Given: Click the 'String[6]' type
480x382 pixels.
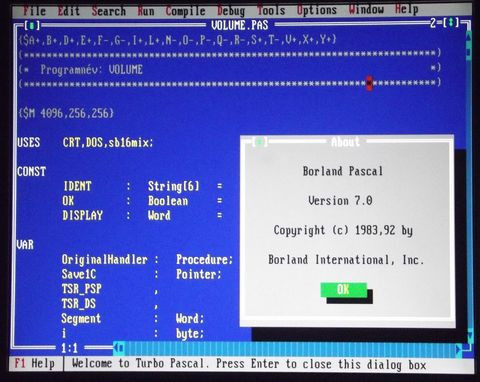Looking at the screenshot, I should 174,186.
